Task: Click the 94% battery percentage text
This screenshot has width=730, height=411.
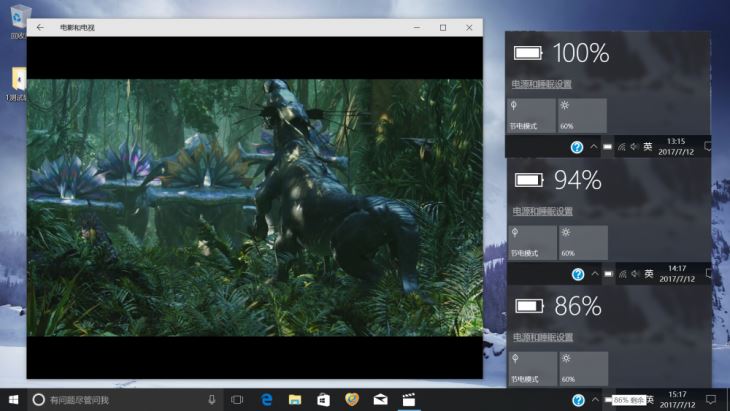Action: coord(578,180)
